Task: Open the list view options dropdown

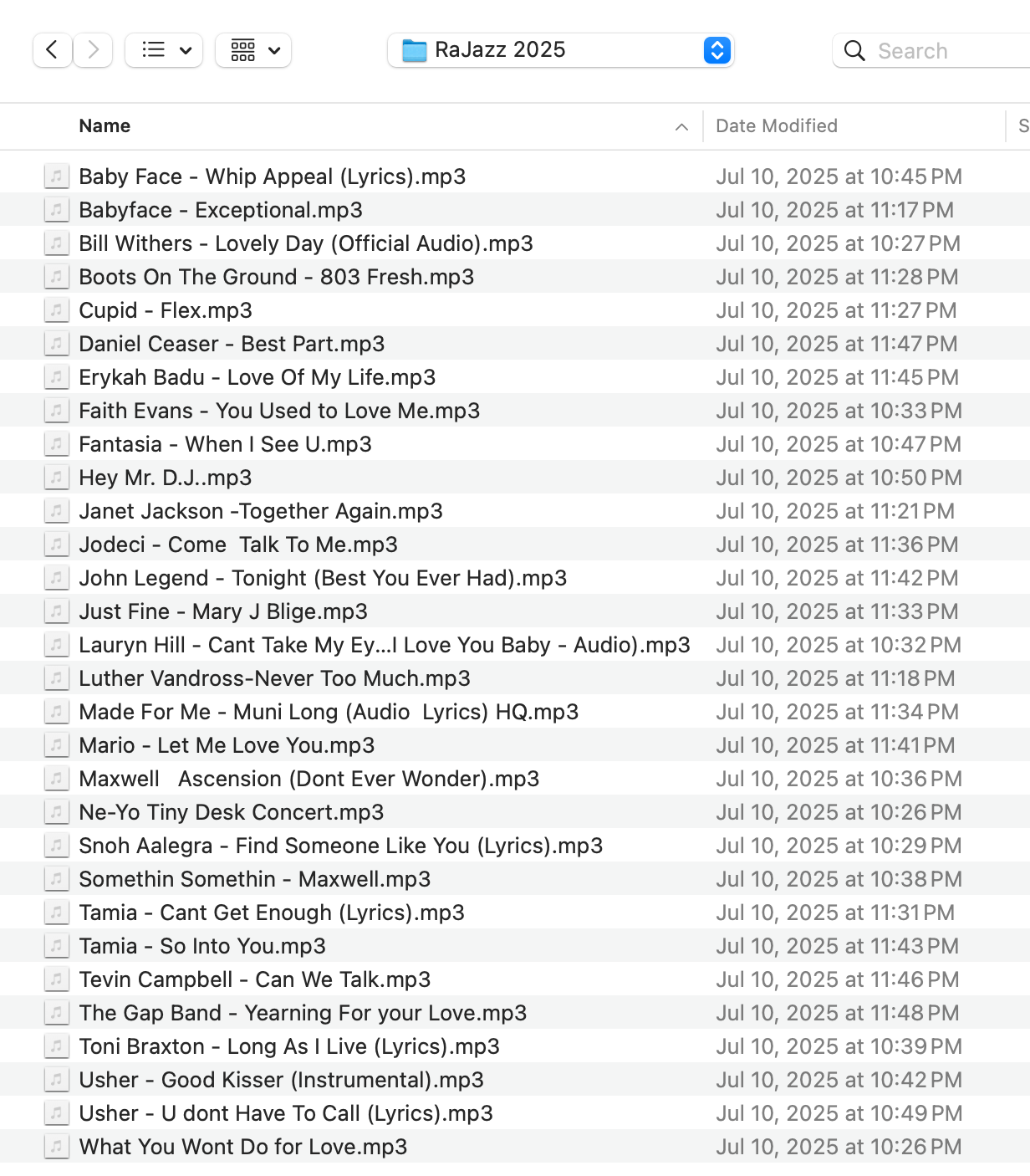Action: pyautogui.click(x=164, y=50)
